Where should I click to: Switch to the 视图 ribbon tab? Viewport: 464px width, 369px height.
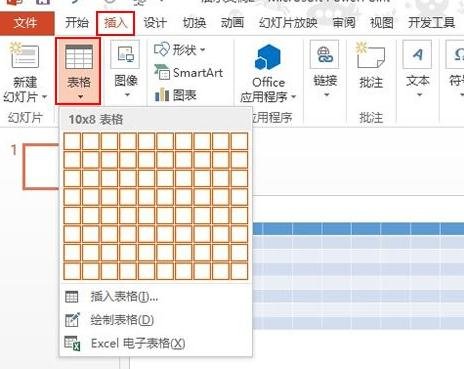[x=382, y=23]
